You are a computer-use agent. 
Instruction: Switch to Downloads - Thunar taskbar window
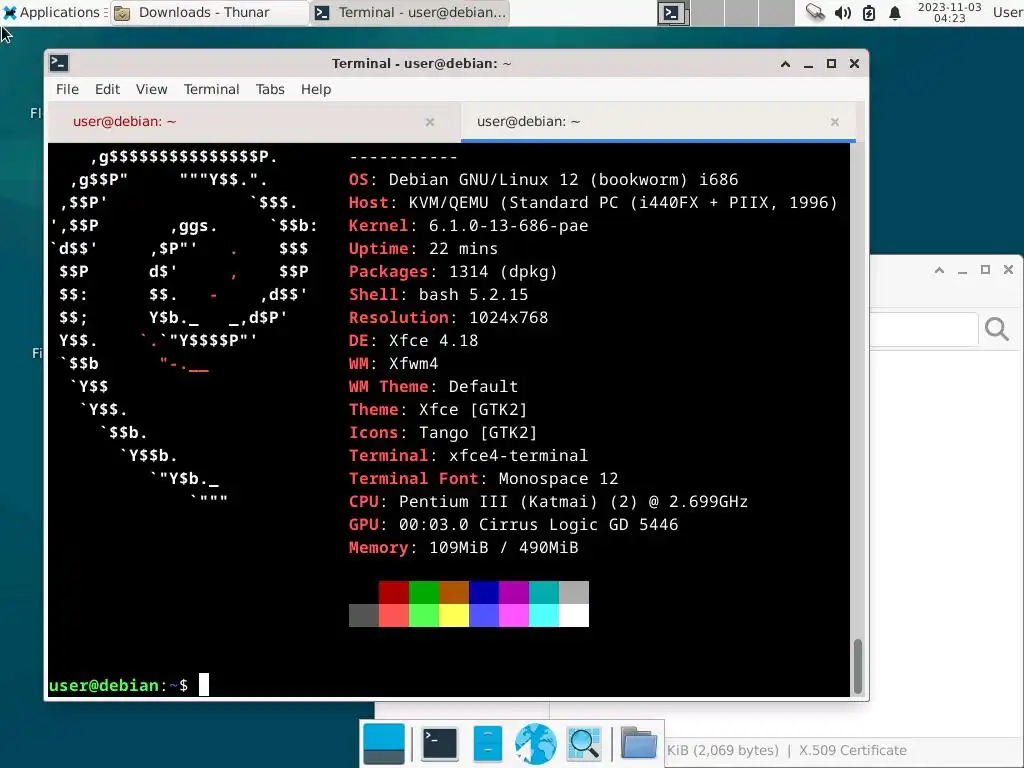tap(210, 12)
